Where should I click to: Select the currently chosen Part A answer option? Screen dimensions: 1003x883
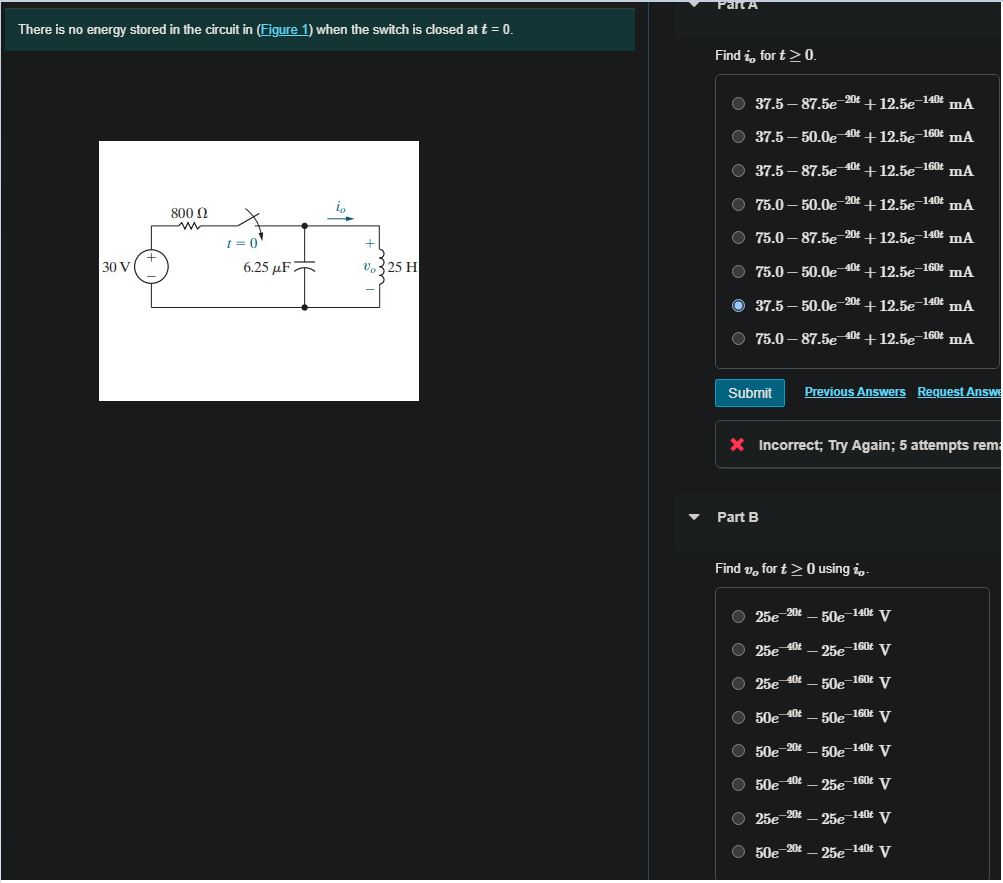pyautogui.click(x=738, y=305)
